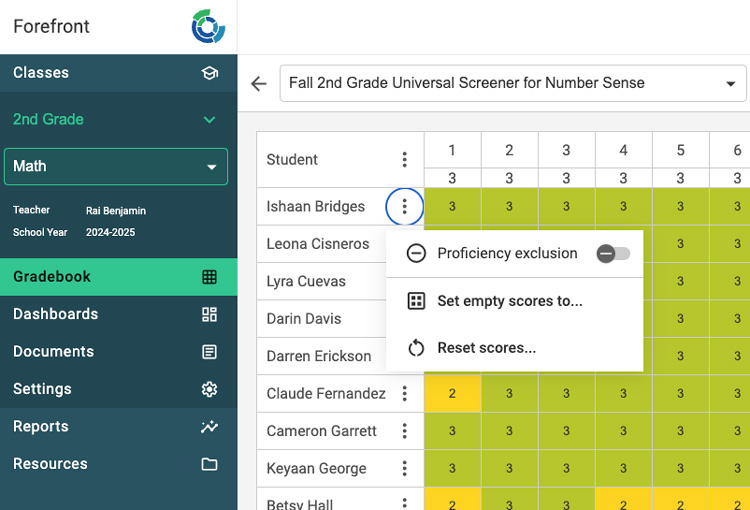The height and width of the screenshot is (510, 750).
Task: Choose Set empty scores to... option
Action: 515,301
